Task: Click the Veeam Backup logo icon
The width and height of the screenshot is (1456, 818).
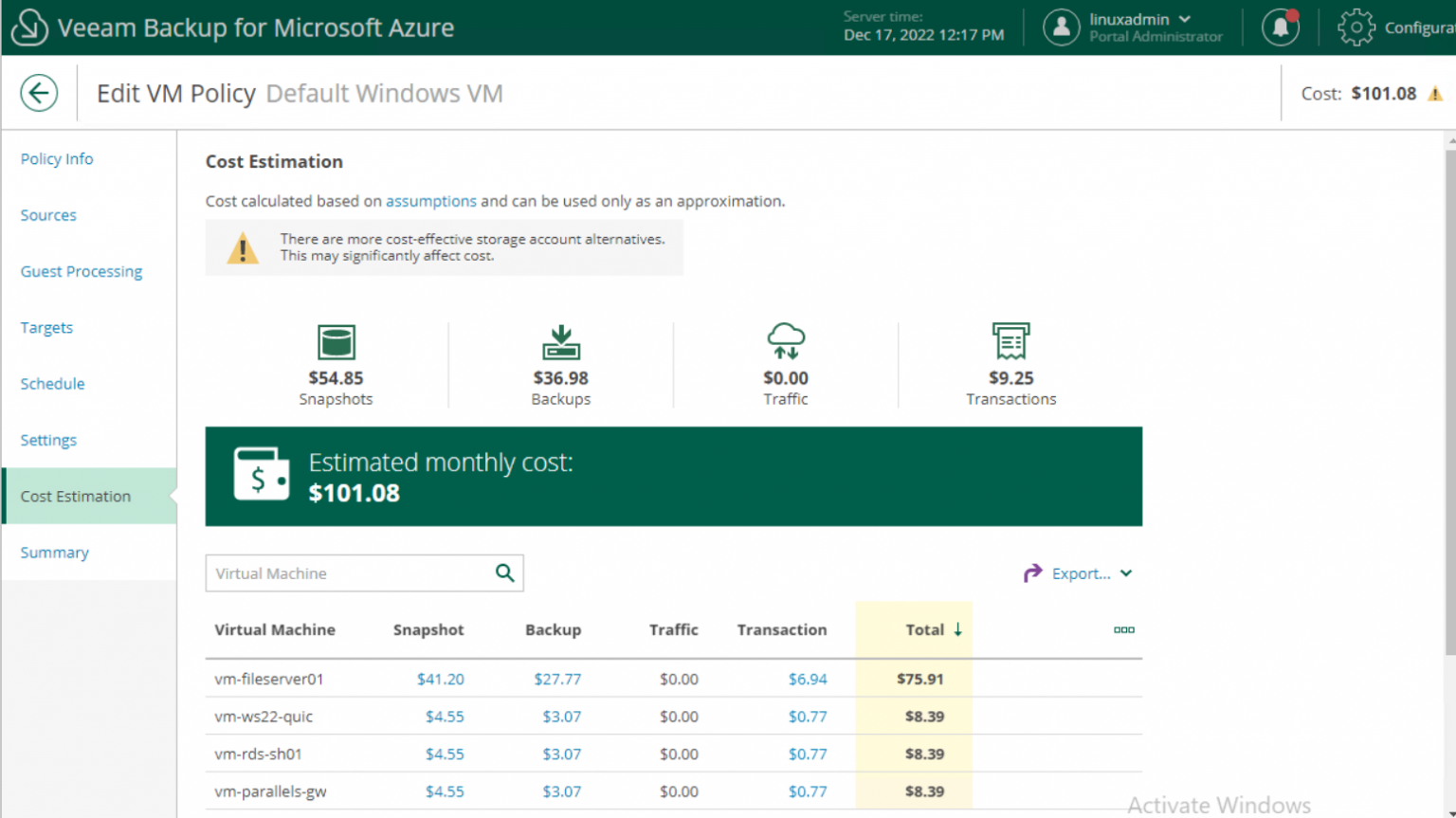Action: click(27, 27)
